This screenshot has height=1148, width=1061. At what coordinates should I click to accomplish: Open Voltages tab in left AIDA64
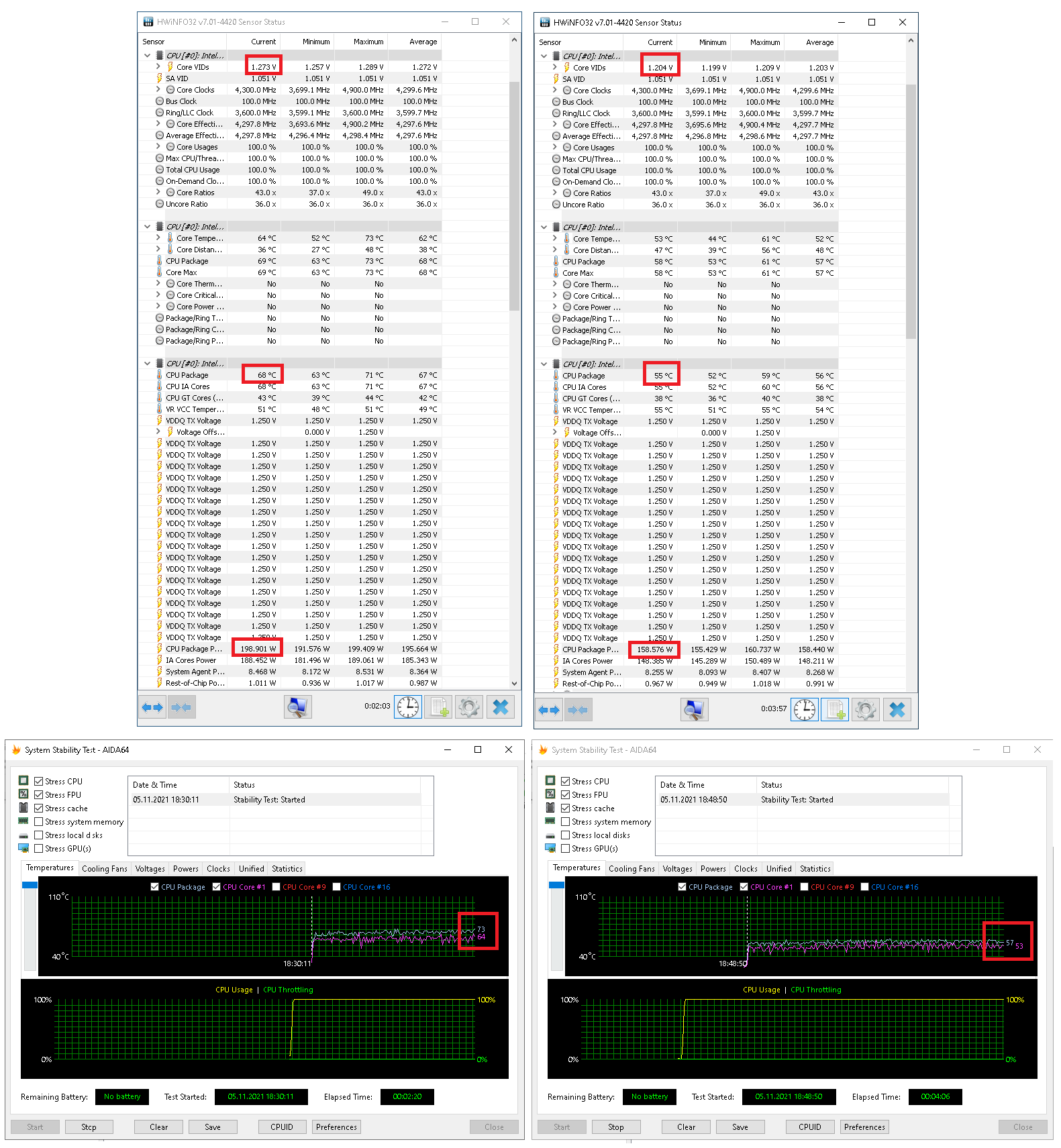click(x=150, y=869)
